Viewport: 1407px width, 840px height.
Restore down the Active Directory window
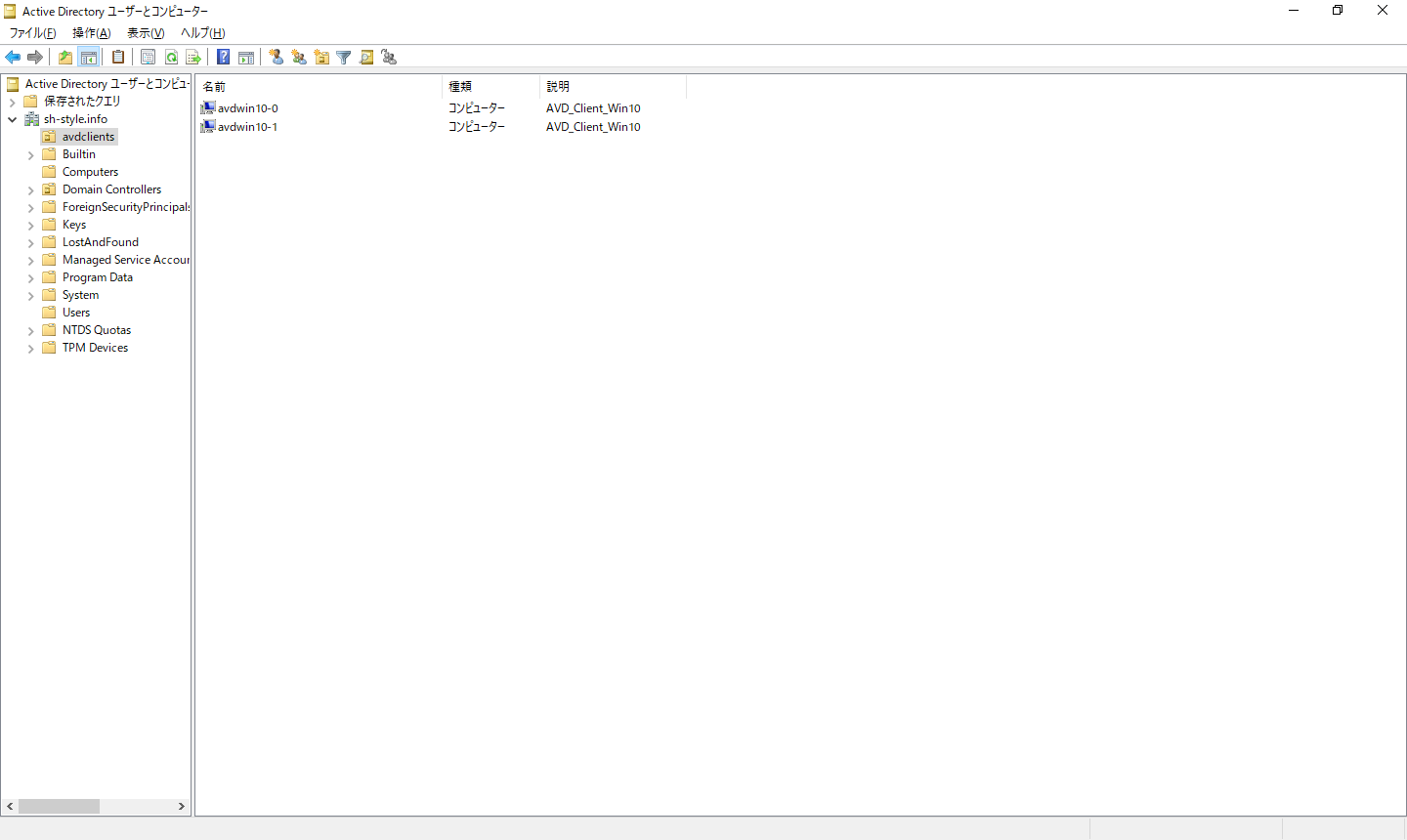(1338, 11)
